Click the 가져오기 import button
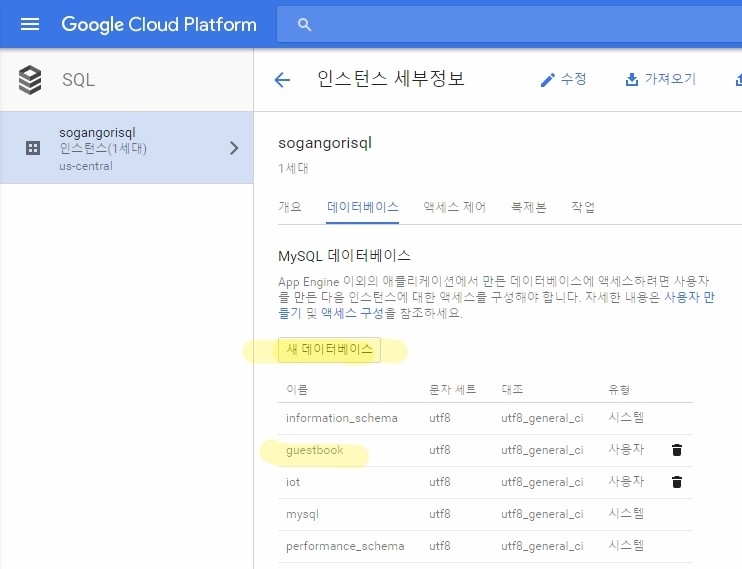This screenshot has width=742, height=569. coord(661,79)
